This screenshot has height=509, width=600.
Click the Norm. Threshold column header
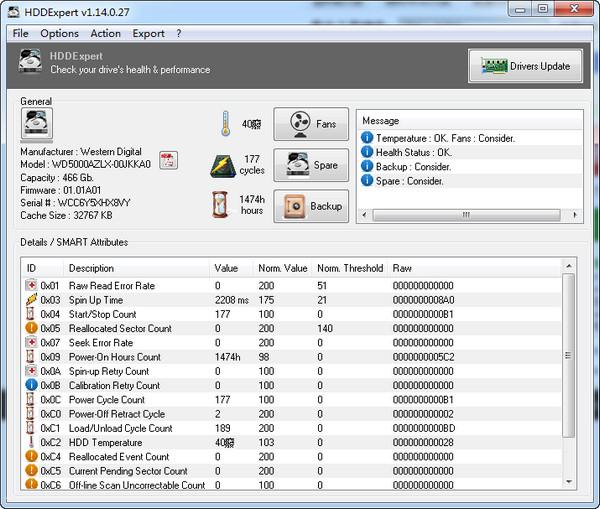(x=350, y=268)
